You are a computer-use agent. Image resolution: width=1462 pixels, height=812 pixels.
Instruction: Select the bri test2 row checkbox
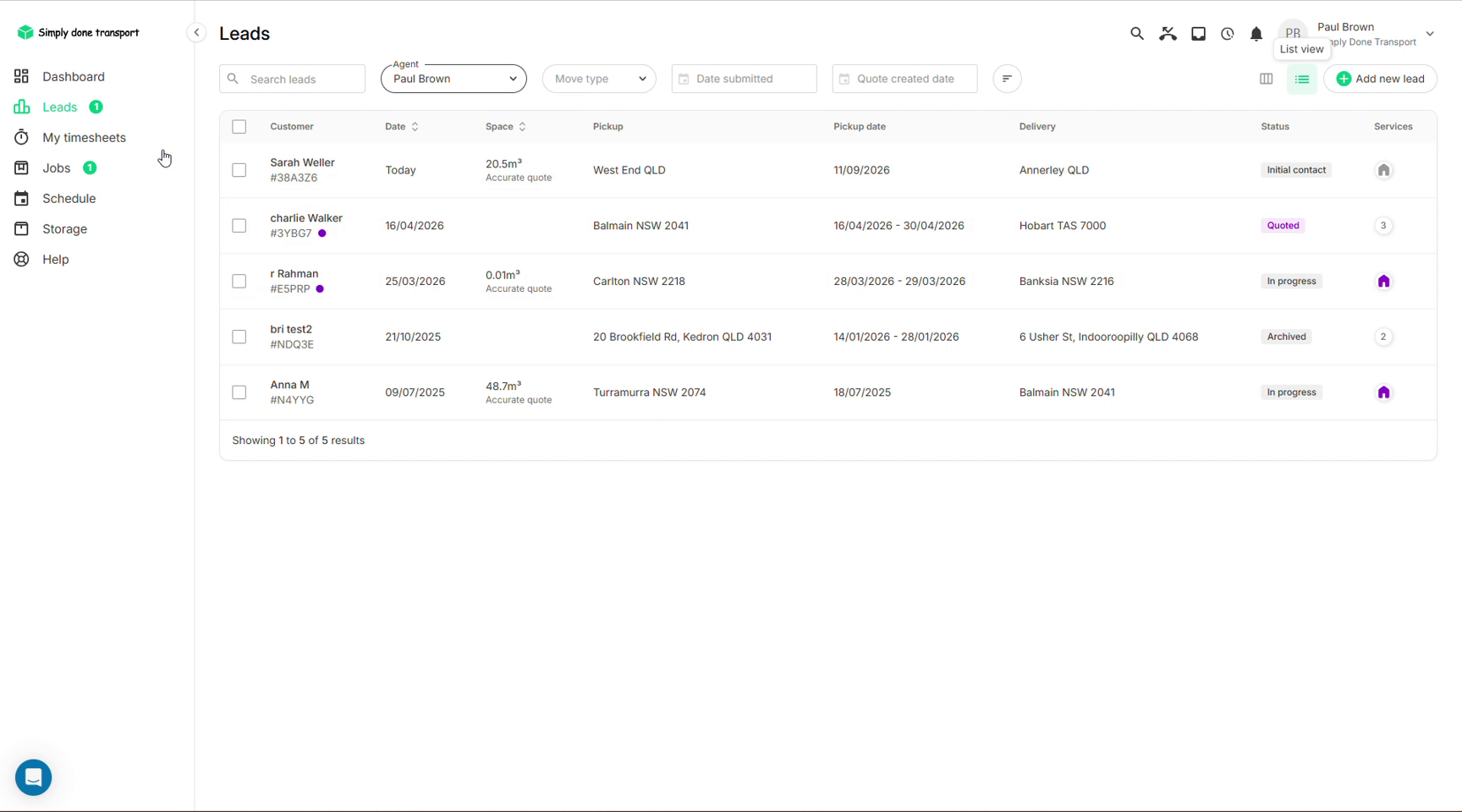click(x=239, y=337)
